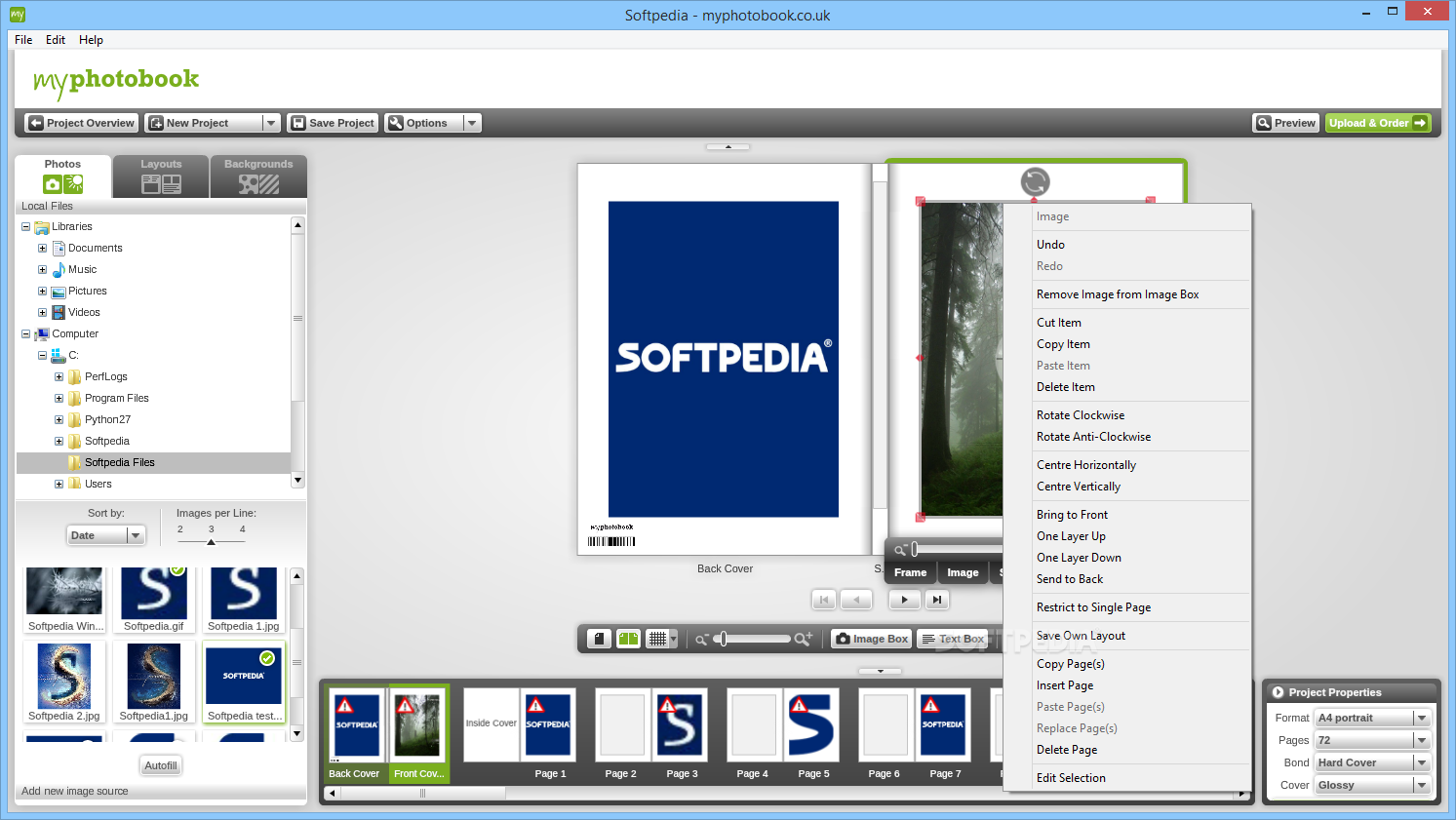
Task: Expand the Pictures tree node
Action: tap(42, 292)
